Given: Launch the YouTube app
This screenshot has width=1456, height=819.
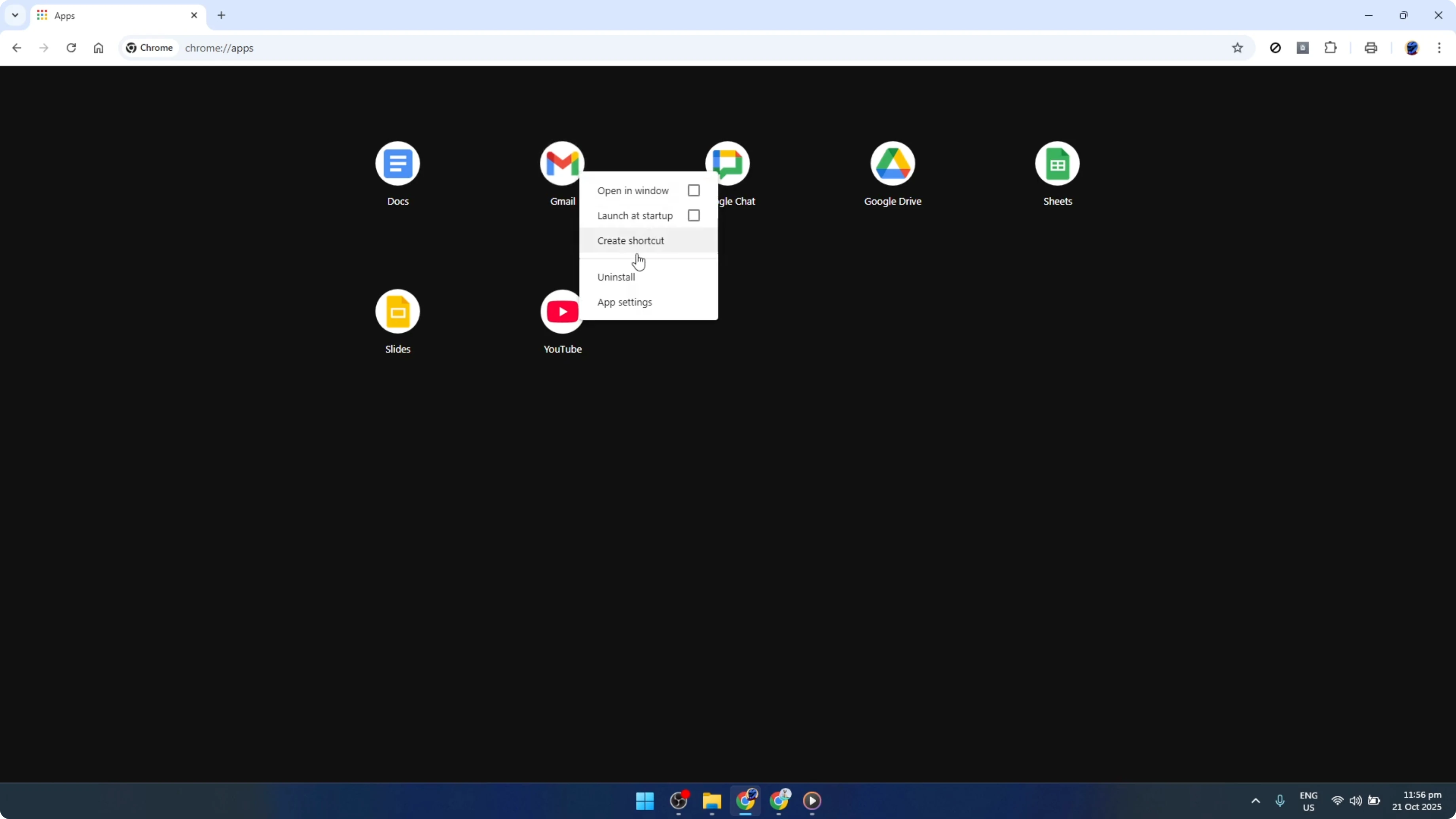Looking at the screenshot, I should tap(562, 311).
